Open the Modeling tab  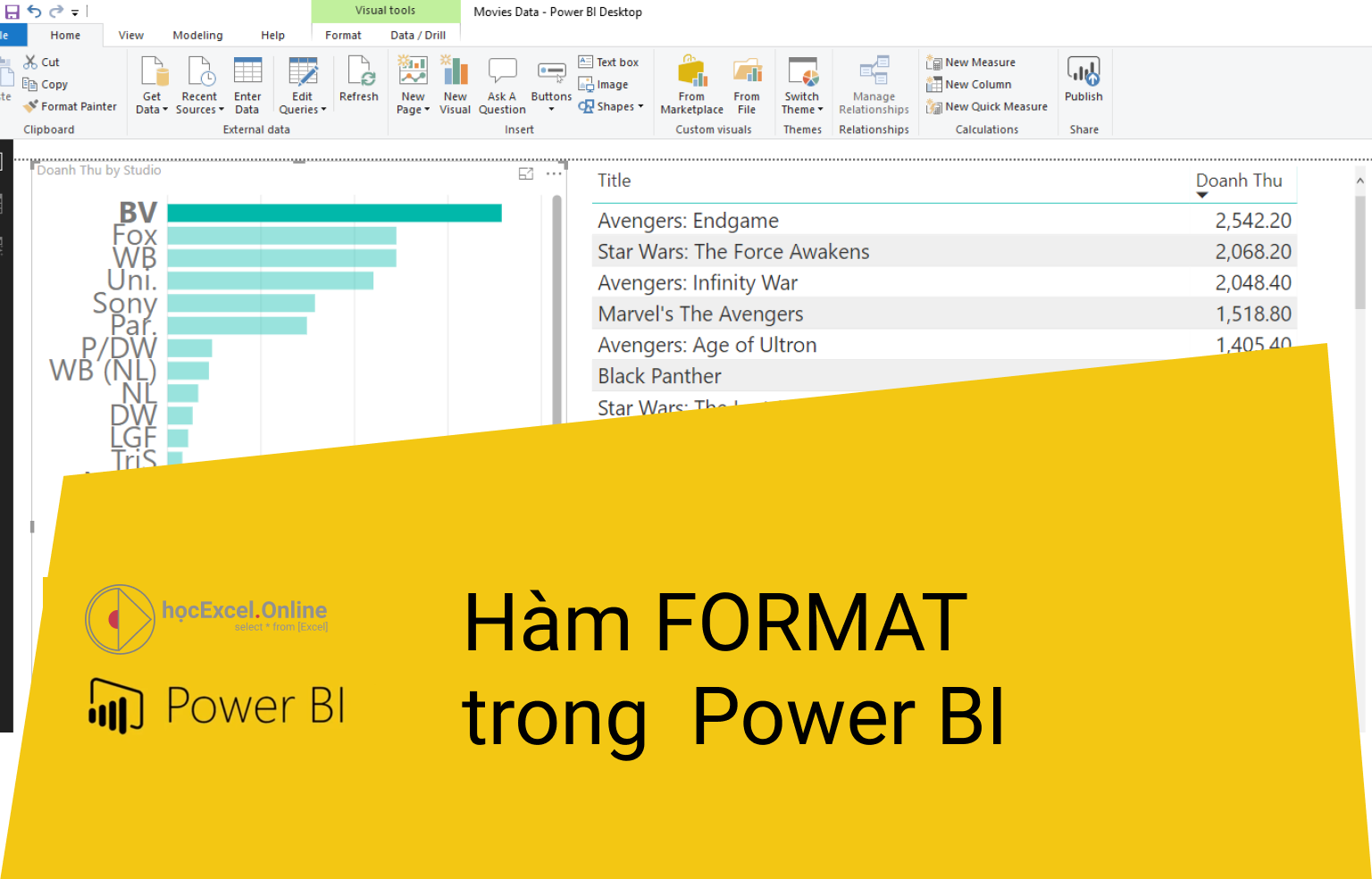198,35
